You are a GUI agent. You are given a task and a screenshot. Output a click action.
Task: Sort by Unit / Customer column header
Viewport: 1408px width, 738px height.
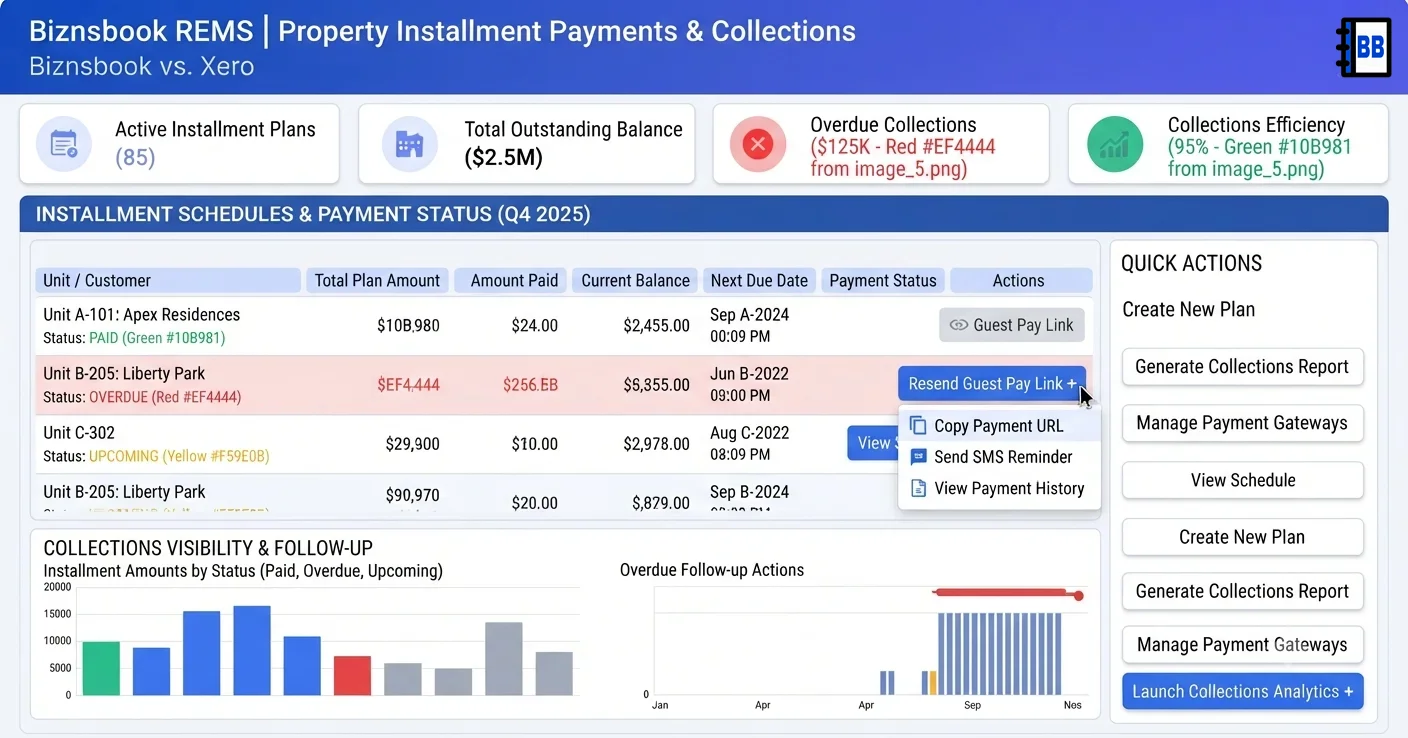pyautogui.click(x=168, y=281)
